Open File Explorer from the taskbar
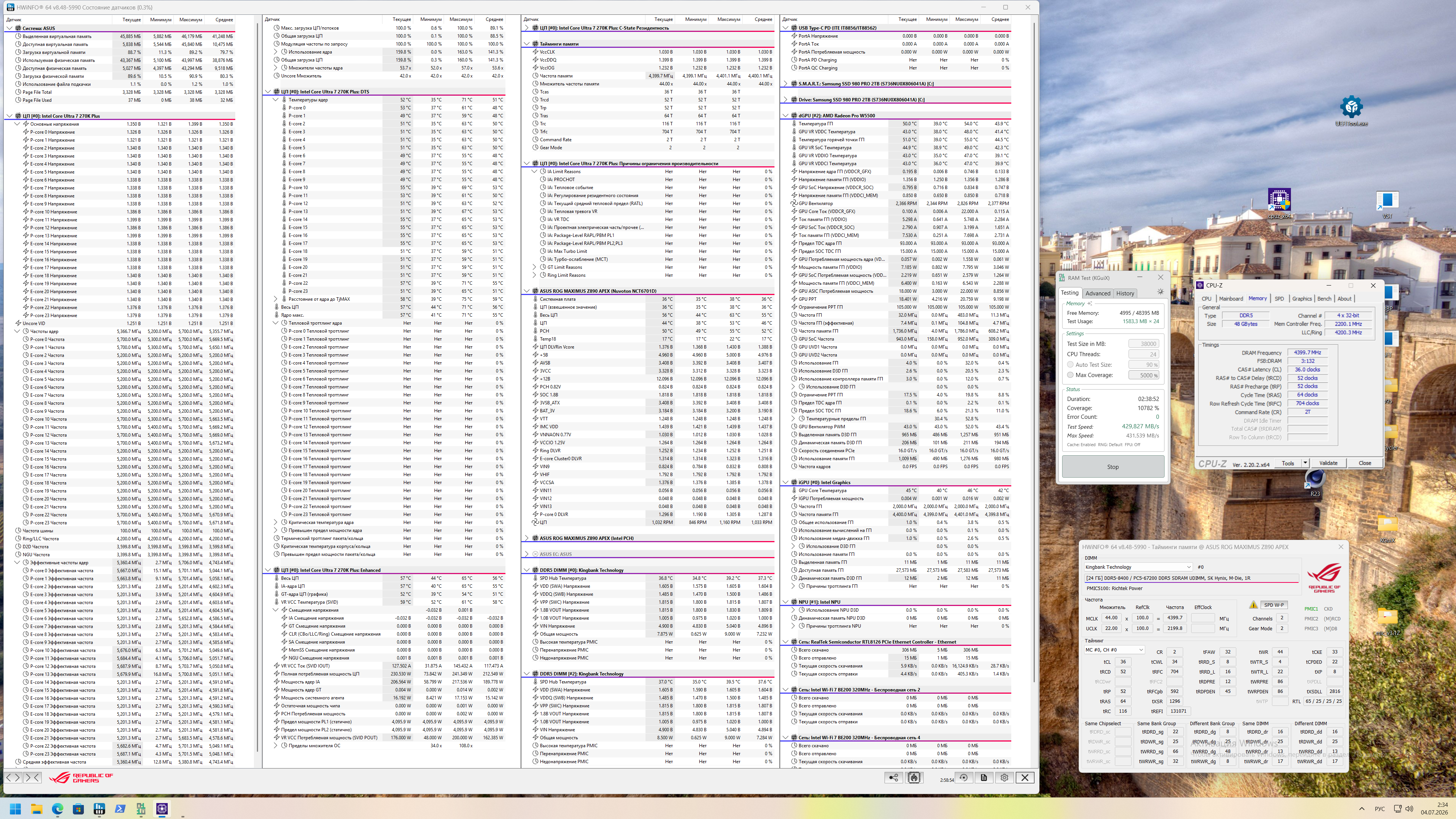Screen dimensions: 1456x819 (x=37, y=809)
